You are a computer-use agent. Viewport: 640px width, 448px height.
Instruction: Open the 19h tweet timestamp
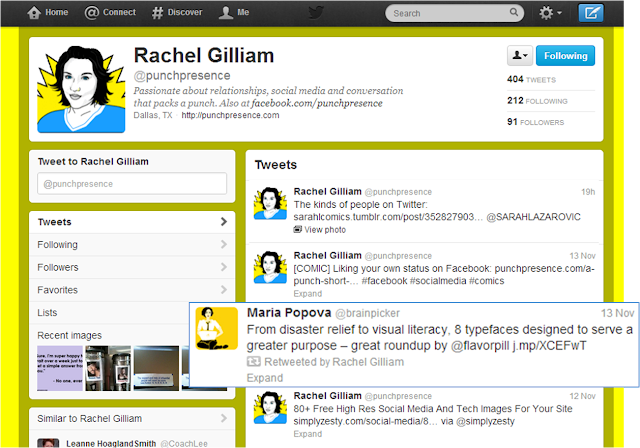588,192
